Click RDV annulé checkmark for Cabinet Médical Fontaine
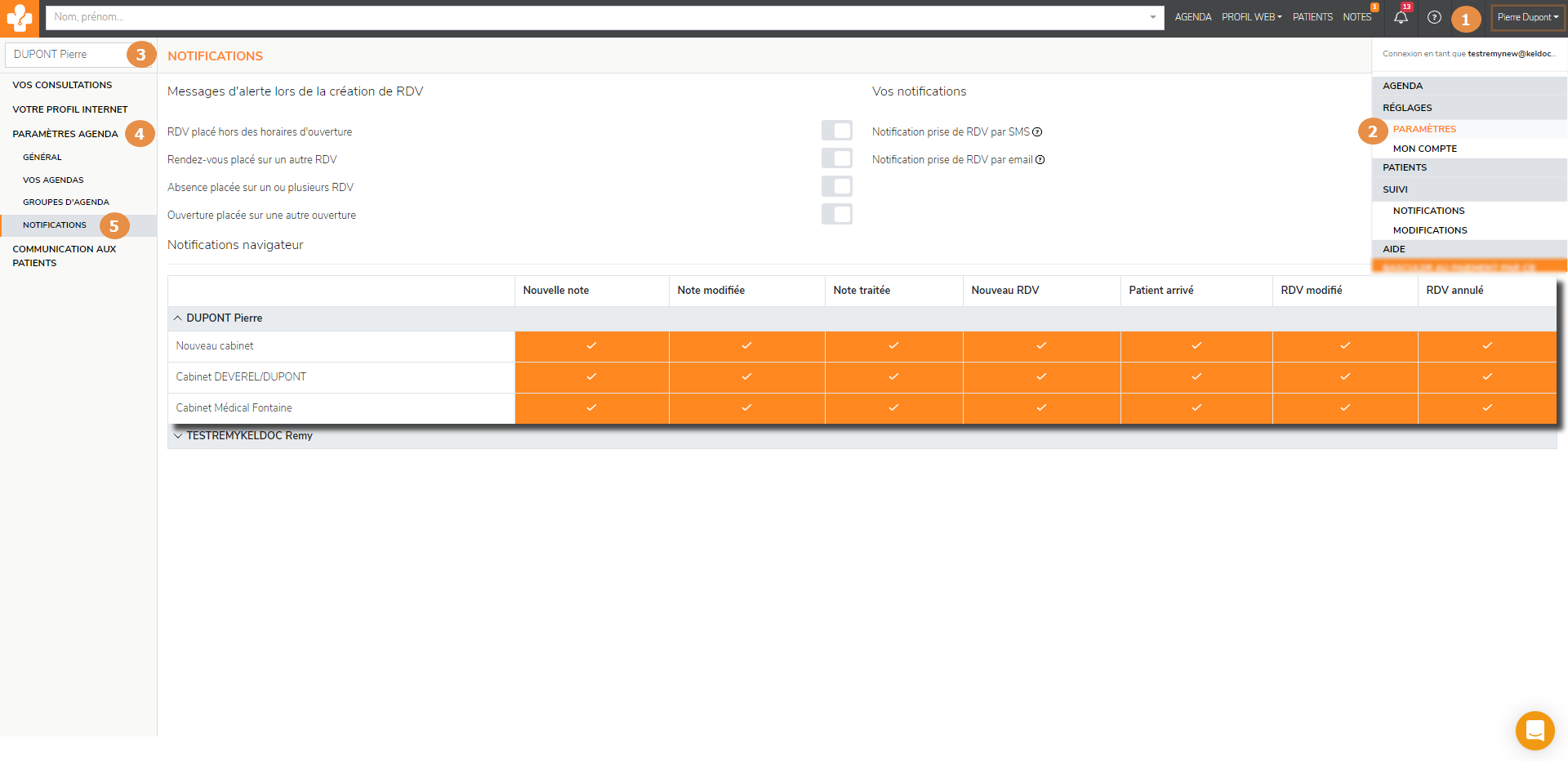This screenshot has width=1568, height=761. pos(1487,408)
